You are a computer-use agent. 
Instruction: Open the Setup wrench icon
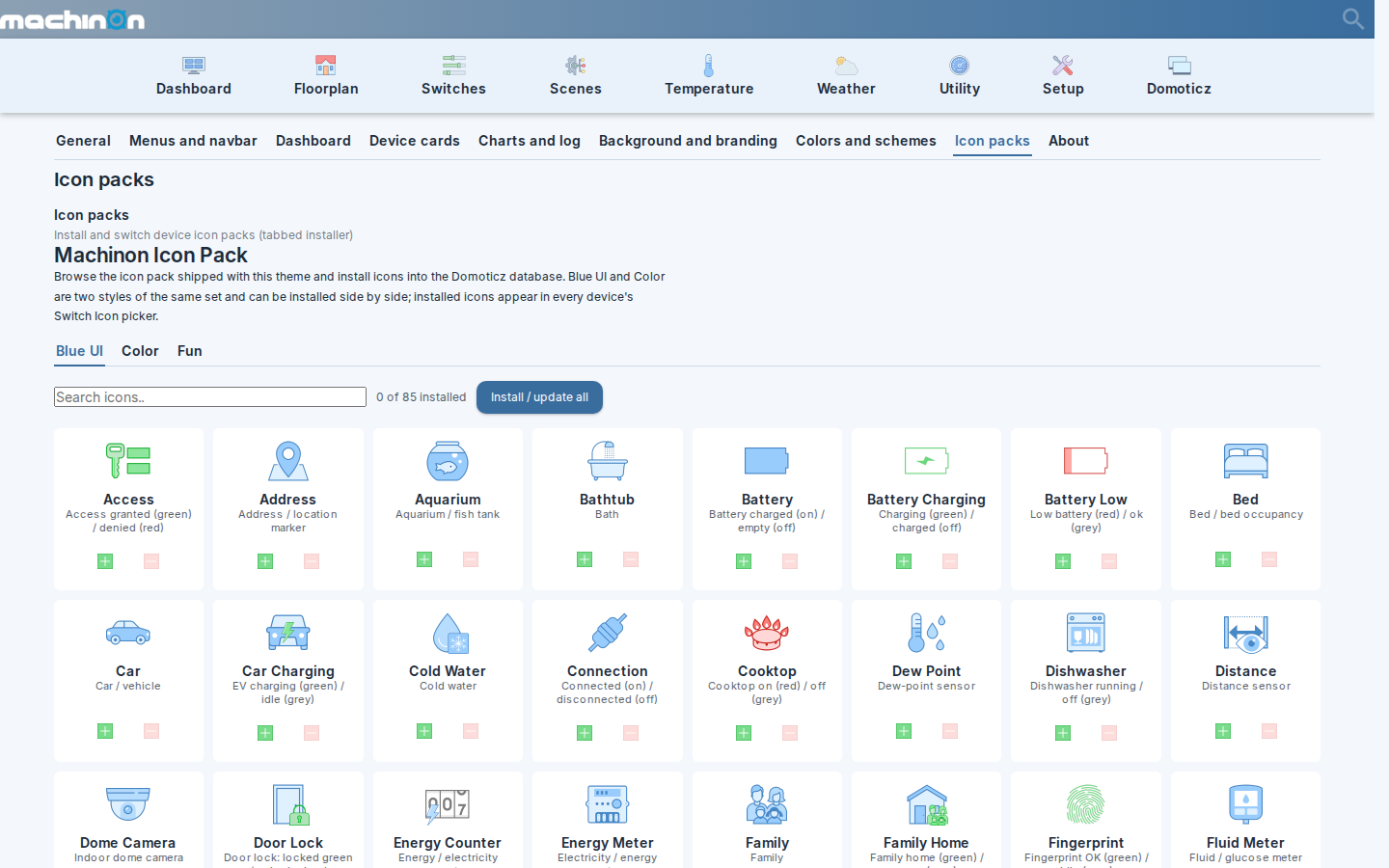point(1063,66)
